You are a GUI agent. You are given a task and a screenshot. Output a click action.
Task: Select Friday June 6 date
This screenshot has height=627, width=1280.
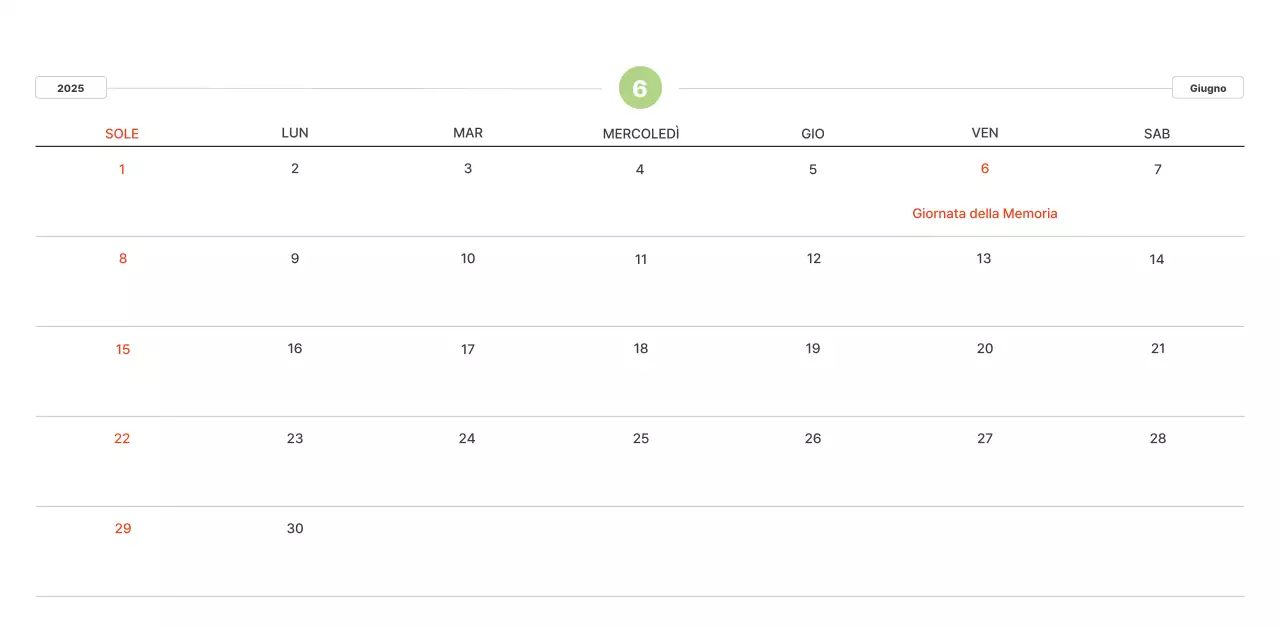(985, 169)
